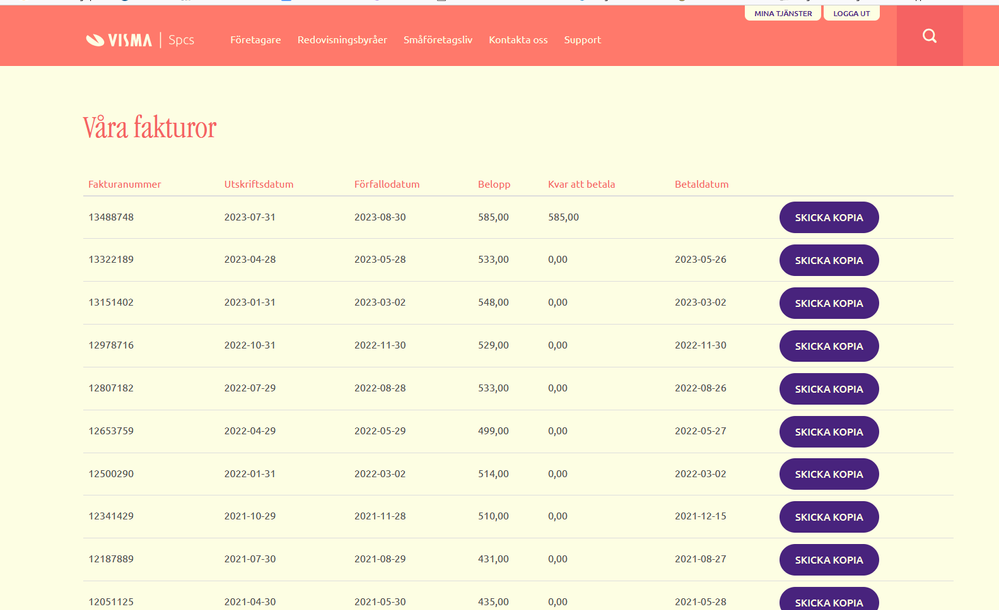The image size is (999, 610).
Task: Click payment date 2021-12-15
Action: point(700,516)
